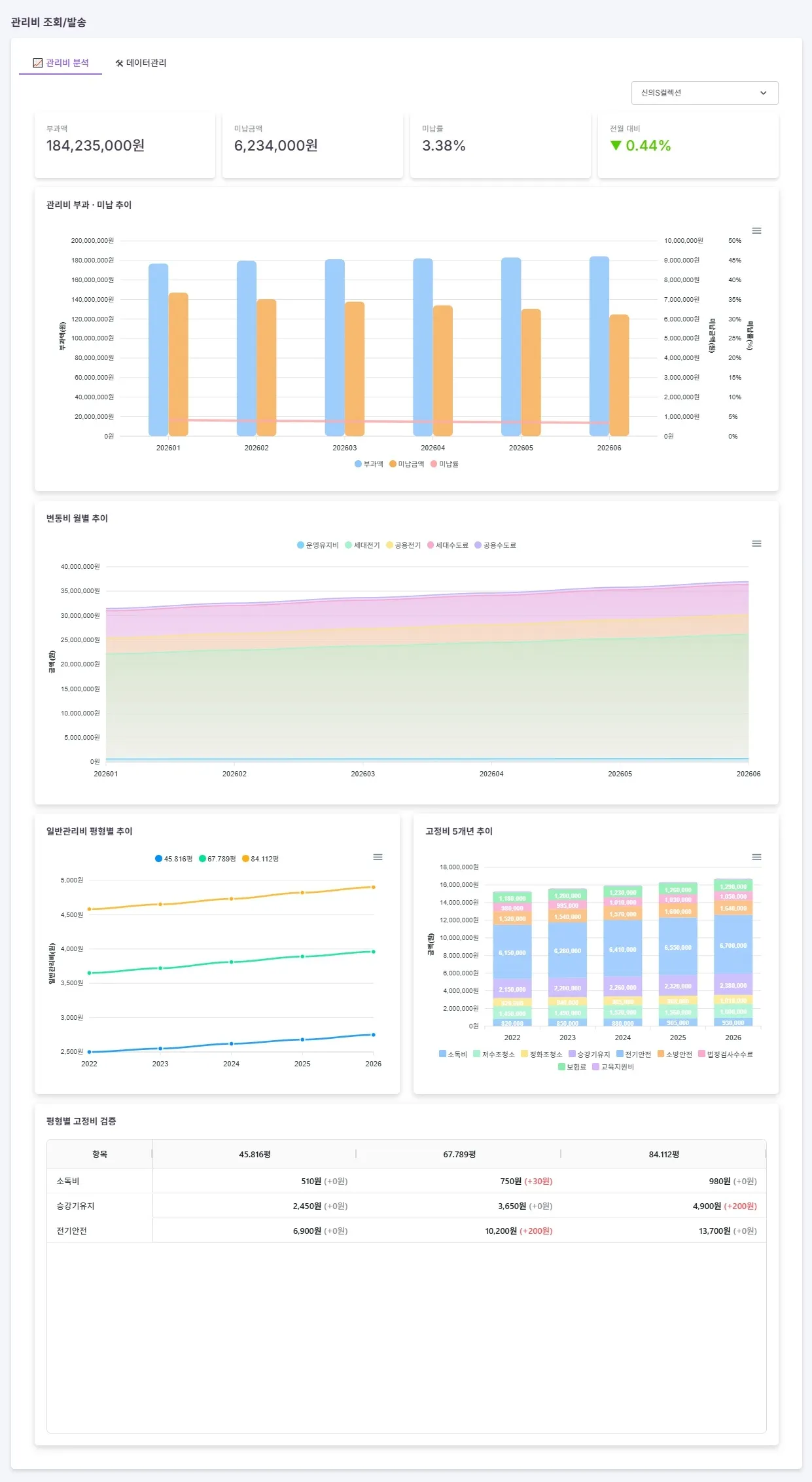Click the orange 미납금액 bar for 202606
Viewport: 812px width, 1482px height.
(619, 375)
